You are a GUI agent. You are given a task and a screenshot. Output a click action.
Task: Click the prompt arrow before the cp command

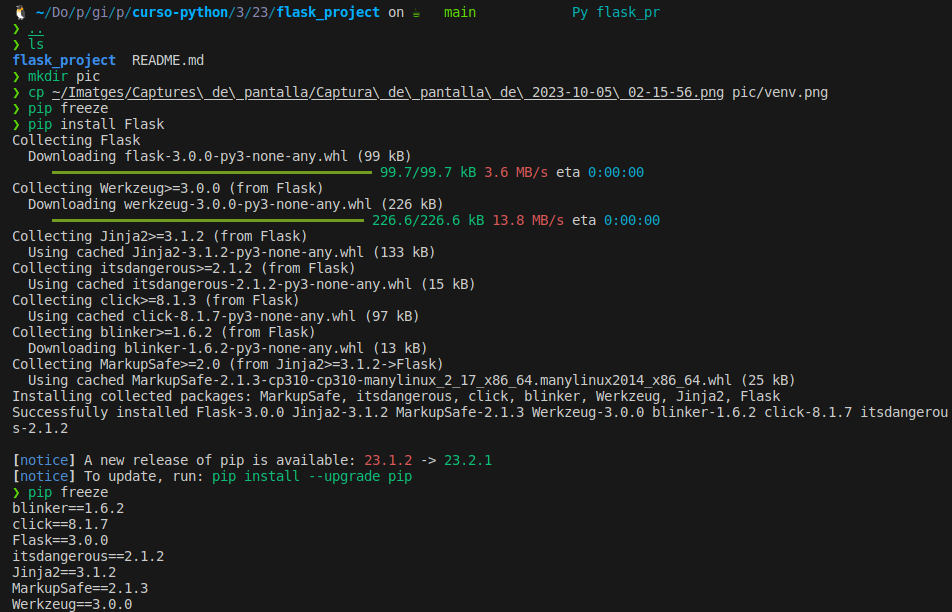[16, 93]
